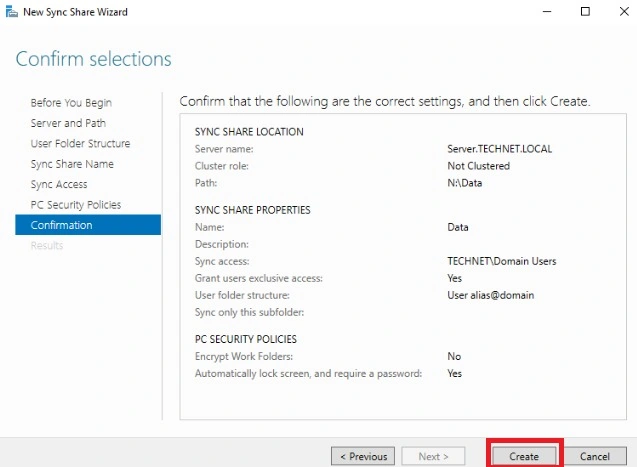Click the Automatically lock screen label
Screen dimensions: 637x467
click(308, 373)
